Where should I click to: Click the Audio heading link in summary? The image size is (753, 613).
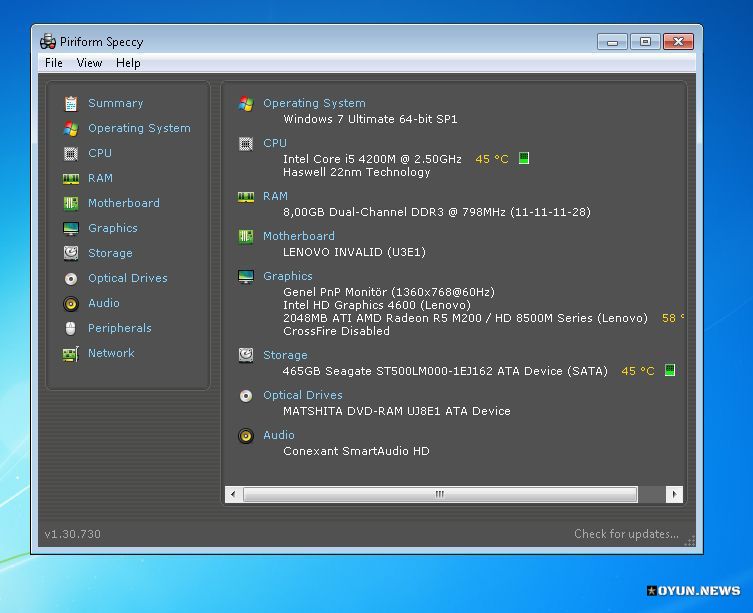279,435
